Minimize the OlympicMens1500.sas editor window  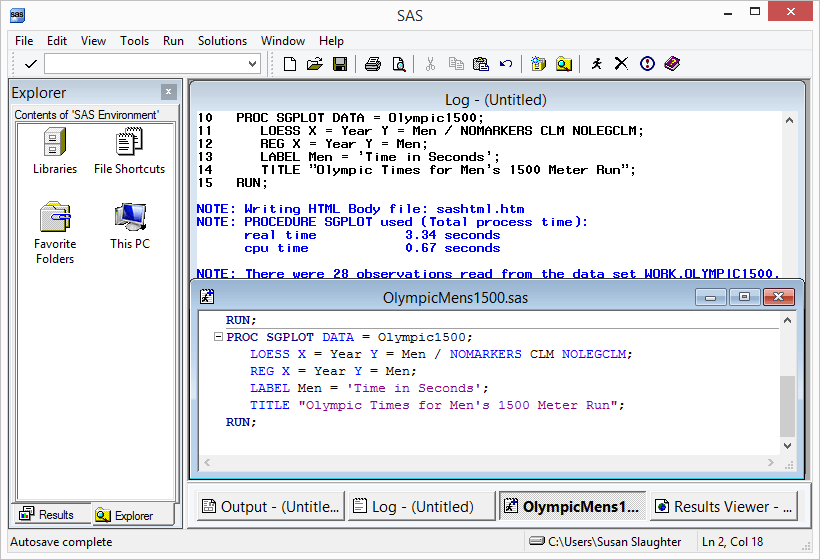click(710, 297)
